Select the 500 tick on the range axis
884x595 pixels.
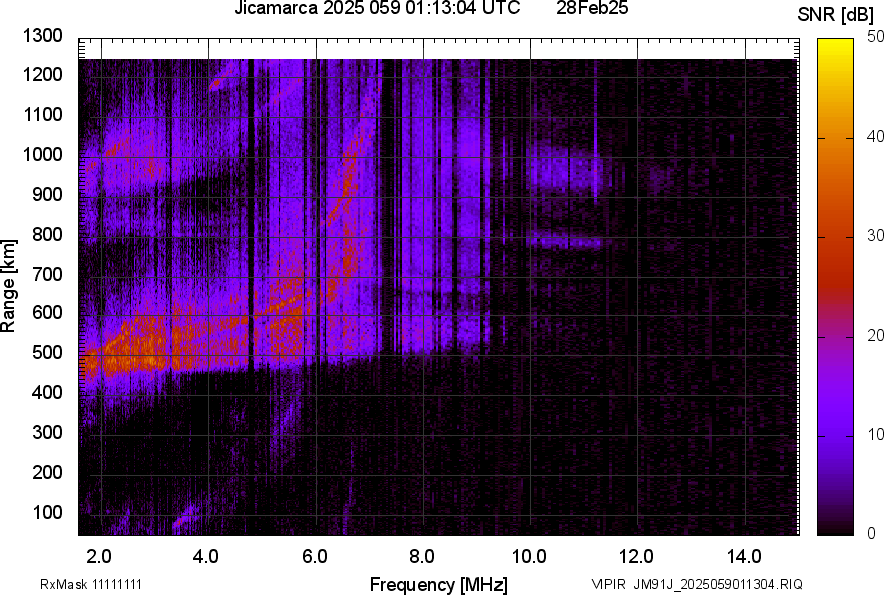(48, 353)
